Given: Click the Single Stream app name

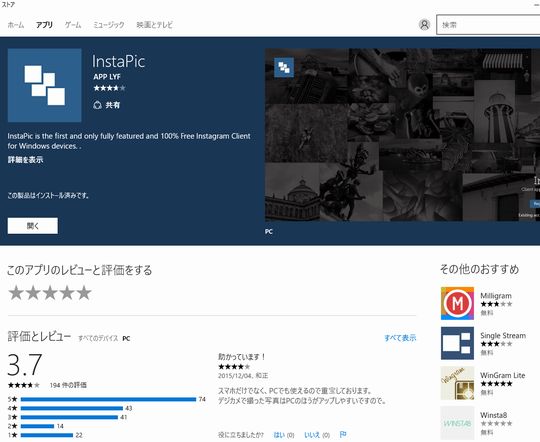Looking at the screenshot, I should [503, 336].
